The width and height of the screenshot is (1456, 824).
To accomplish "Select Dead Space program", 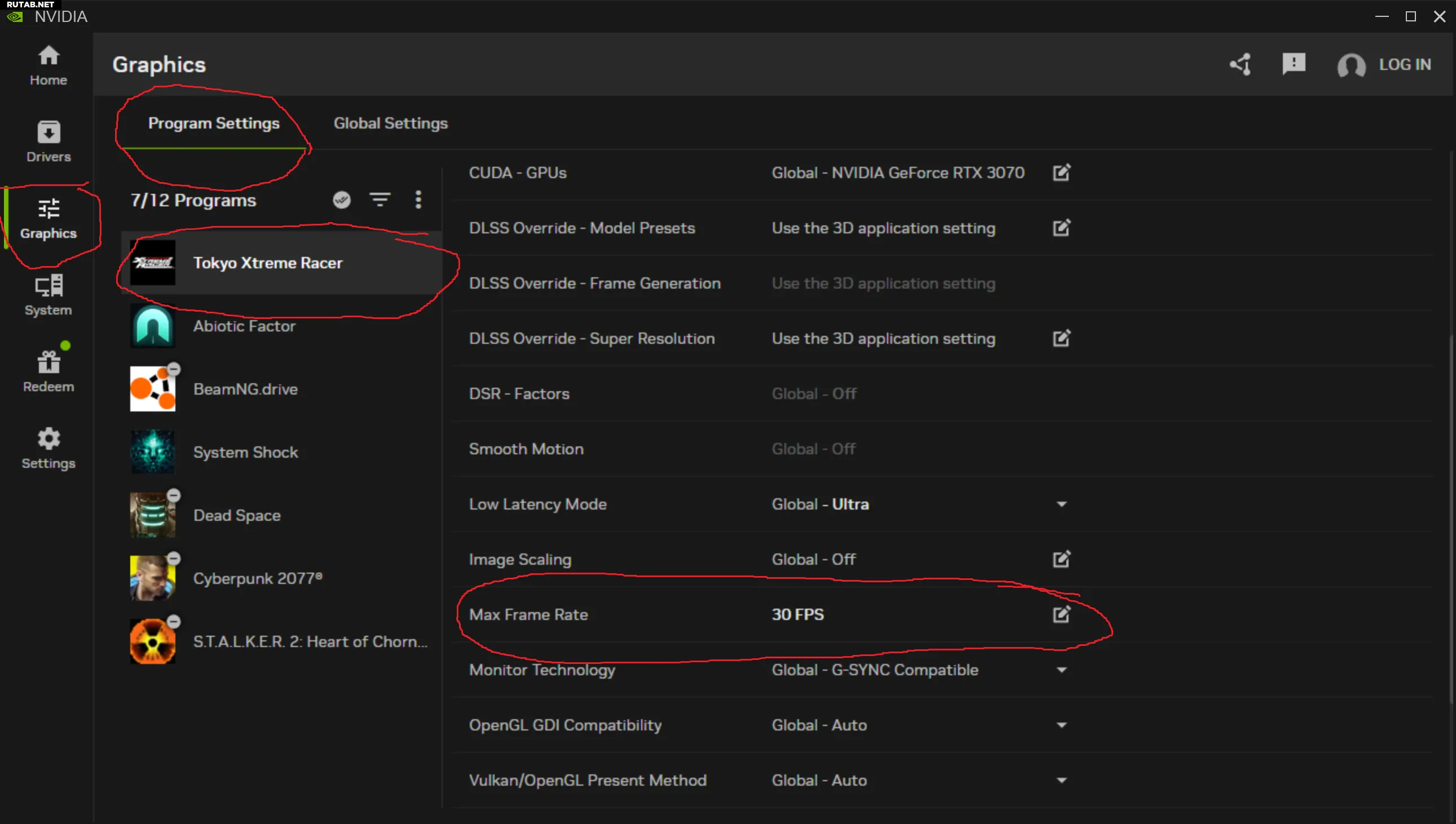I will pyautogui.click(x=281, y=515).
